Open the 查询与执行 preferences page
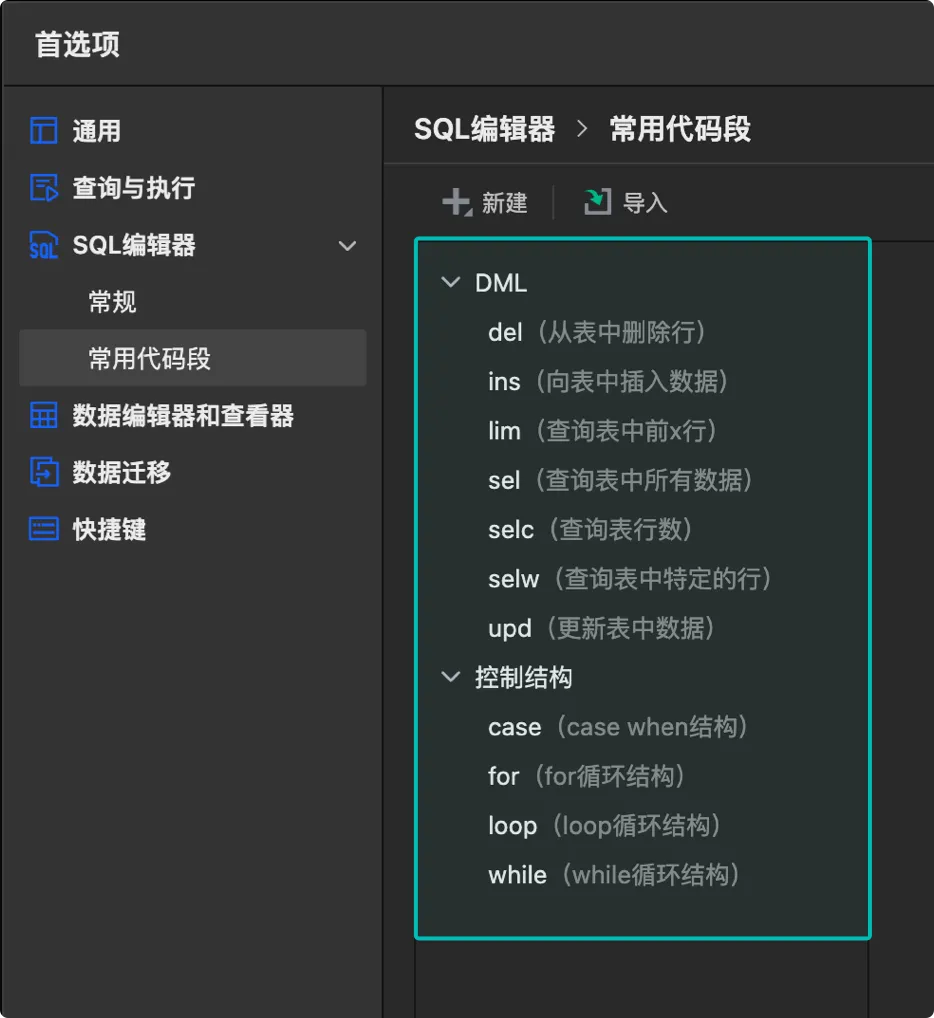The height and width of the screenshot is (1018, 934). coord(134,188)
